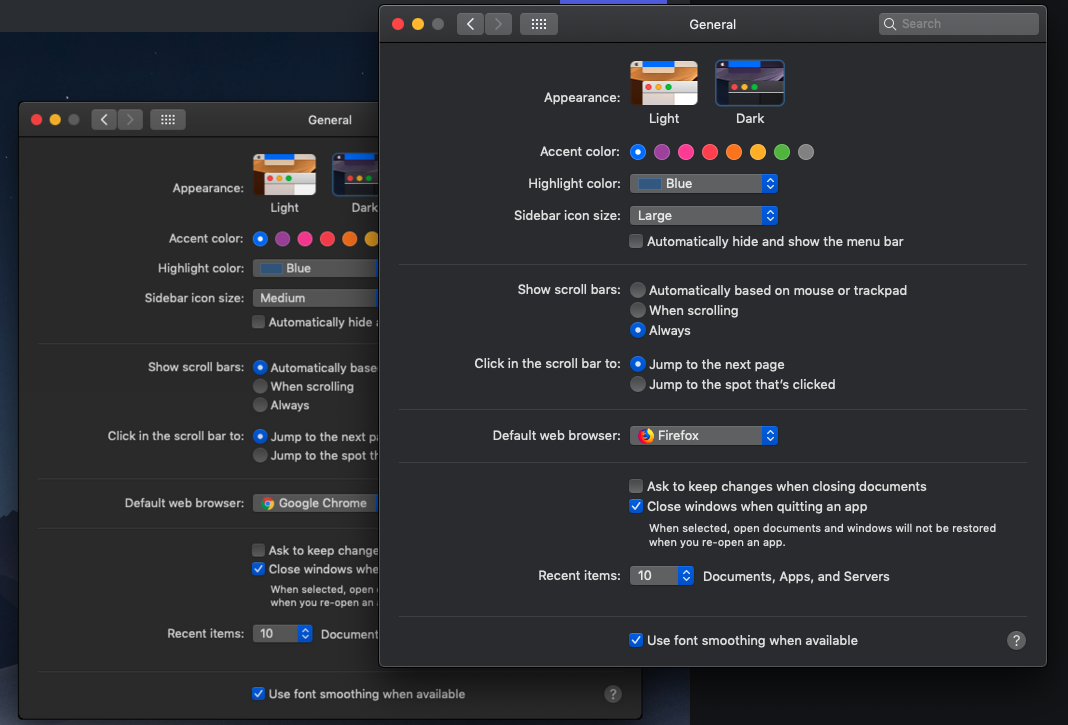Select Automatically scroll bars radio in rear window

click(260, 367)
